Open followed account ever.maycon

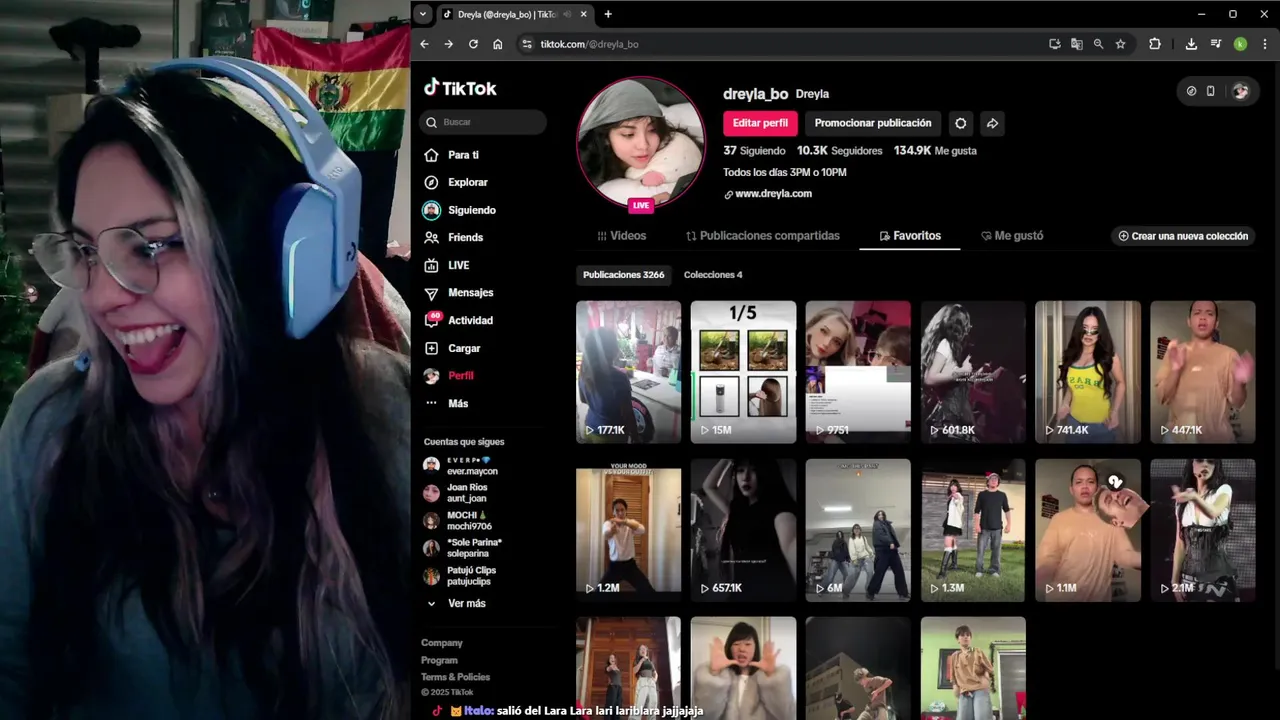461,465
